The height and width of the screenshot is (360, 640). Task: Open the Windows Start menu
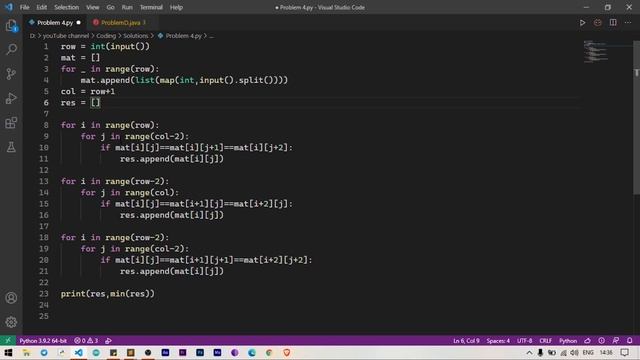pos(8,353)
